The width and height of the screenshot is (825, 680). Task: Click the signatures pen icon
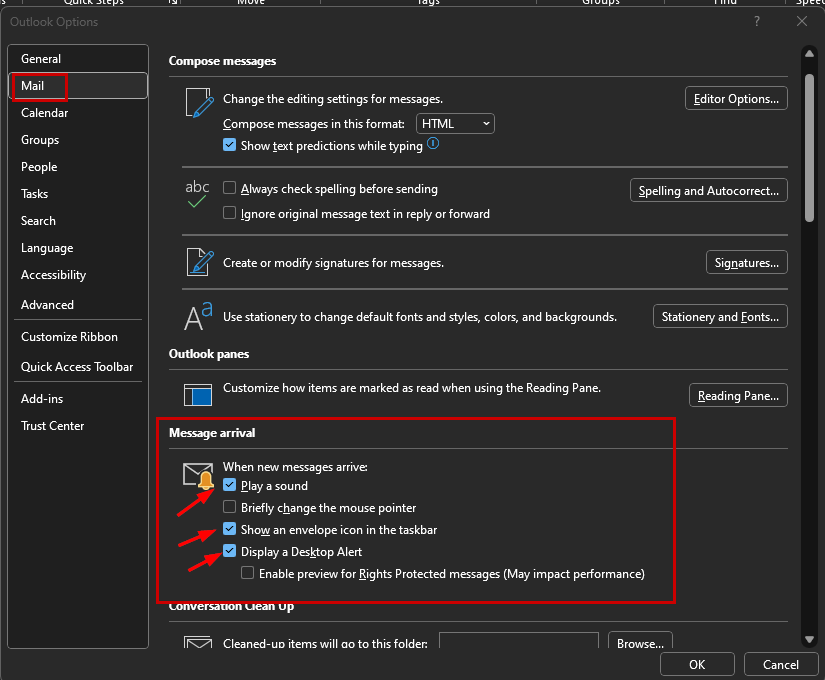point(197,261)
